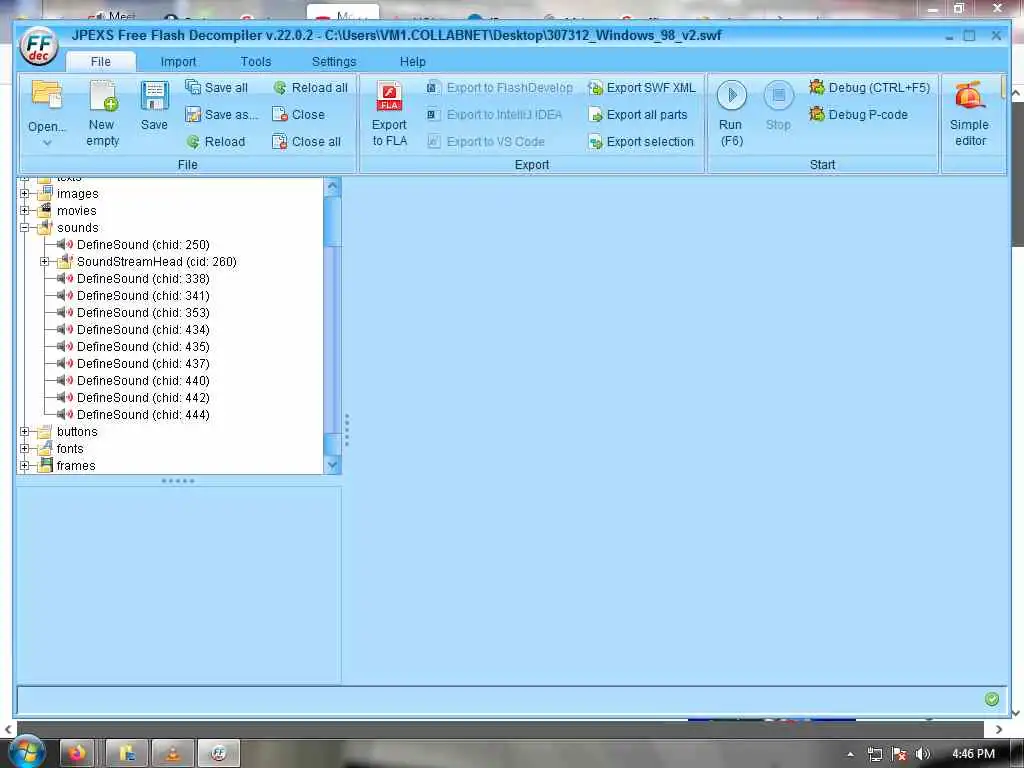Expand the fonts folder node
The height and width of the screenshot is (768, 1024).
(x=25, y=449)
